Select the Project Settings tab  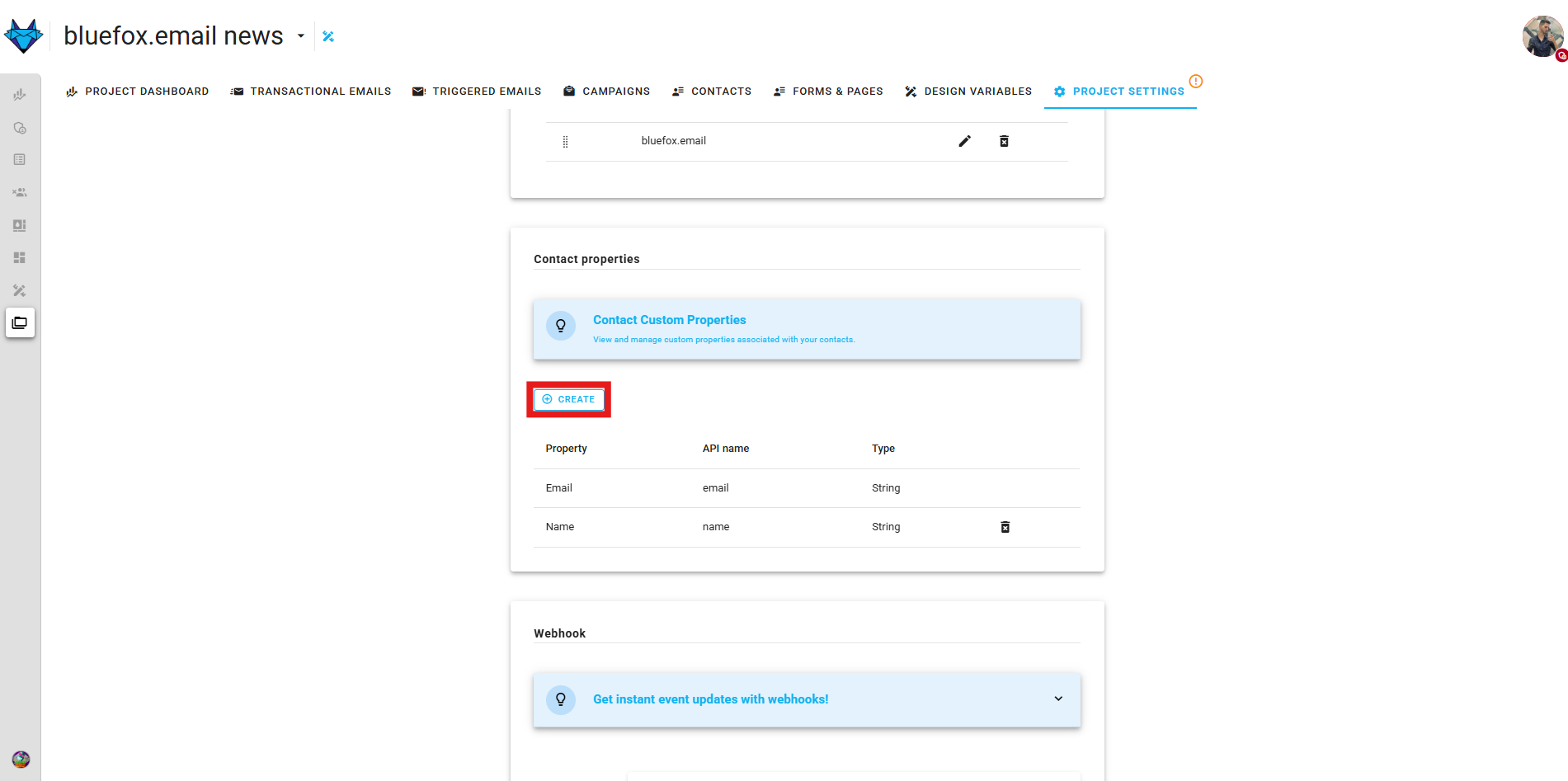pos(1120,92)
